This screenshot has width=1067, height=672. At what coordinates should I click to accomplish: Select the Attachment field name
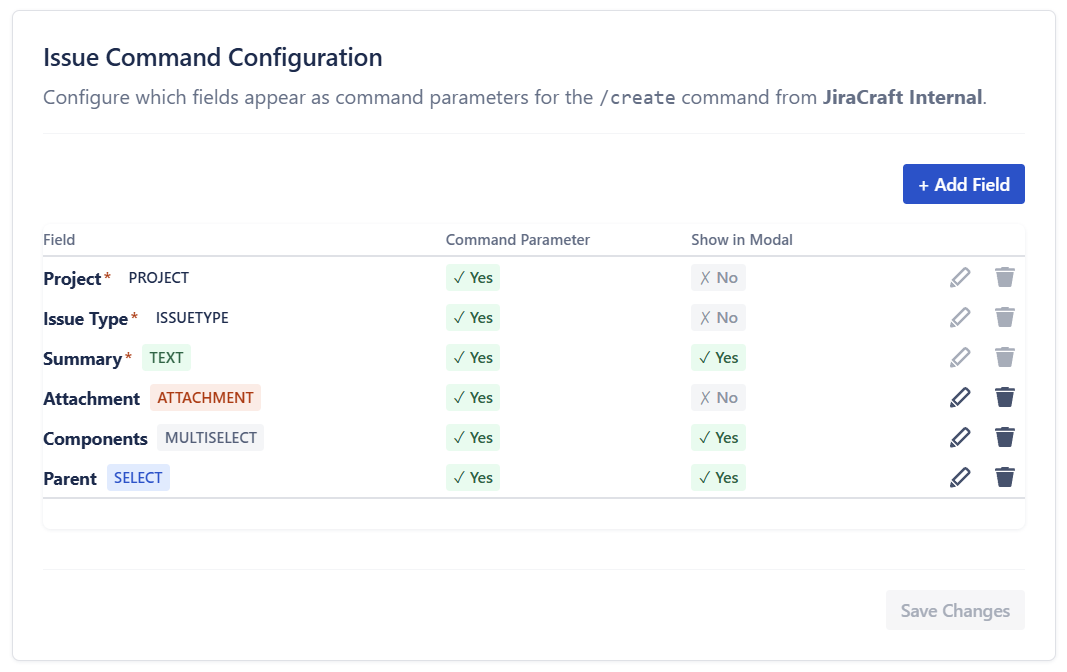coord(91,399)
